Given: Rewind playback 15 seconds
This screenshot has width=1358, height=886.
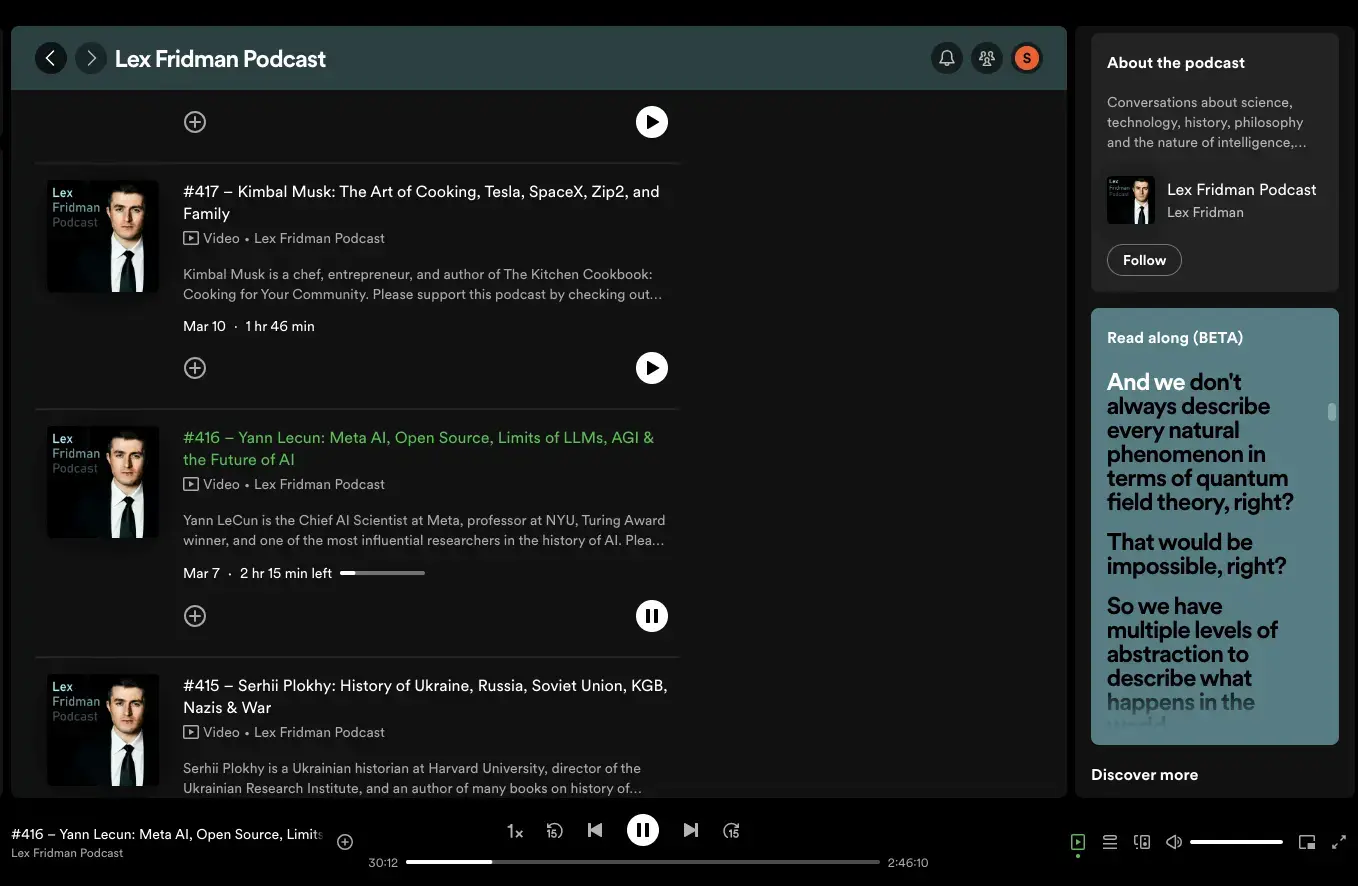Looking at the screenshot, I should (555, 830).
